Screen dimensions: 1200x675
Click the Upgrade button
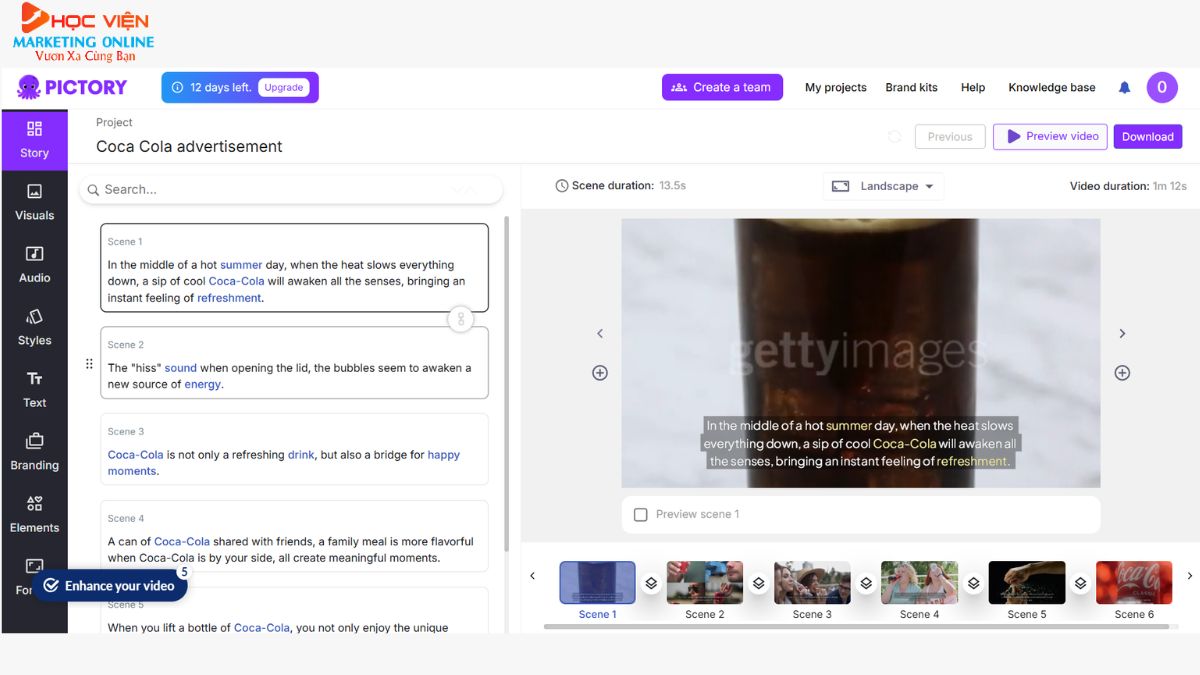coord(284,87)
